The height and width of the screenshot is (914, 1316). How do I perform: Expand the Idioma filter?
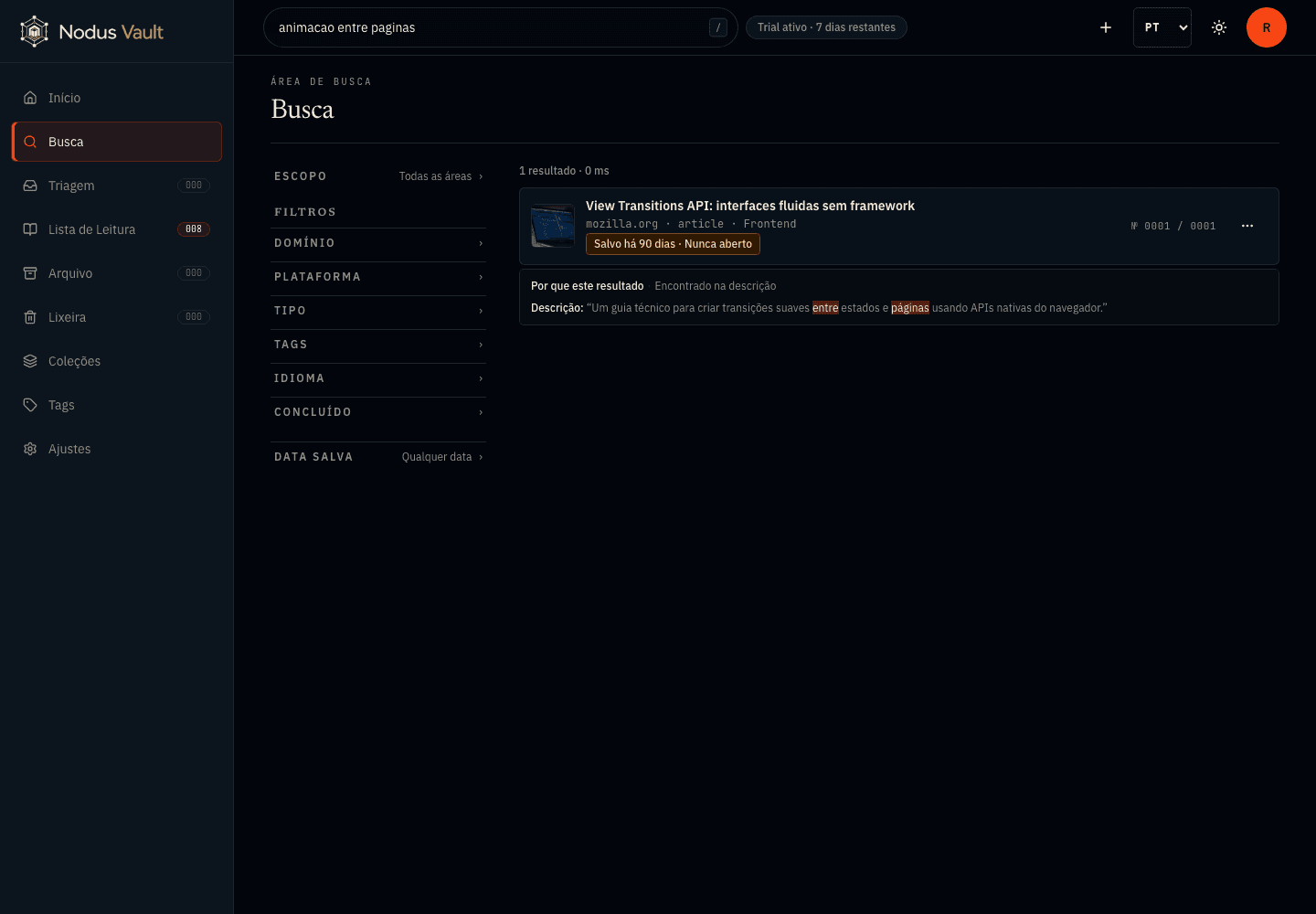coord(378,378)
